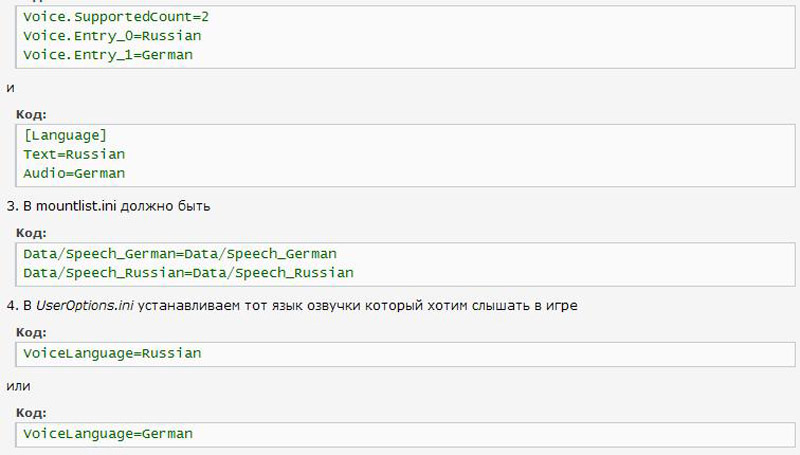800x455 pixels.
Task: Click the italic UserOptions.ini text
Action: 85,306
